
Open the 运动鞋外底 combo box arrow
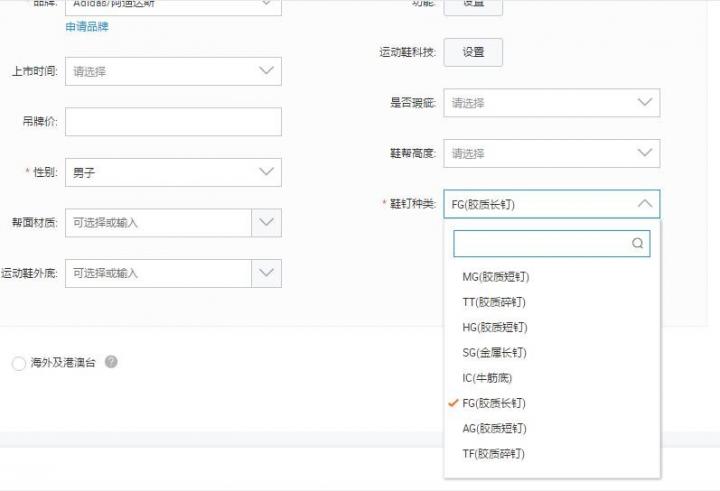tap(266, 273)
